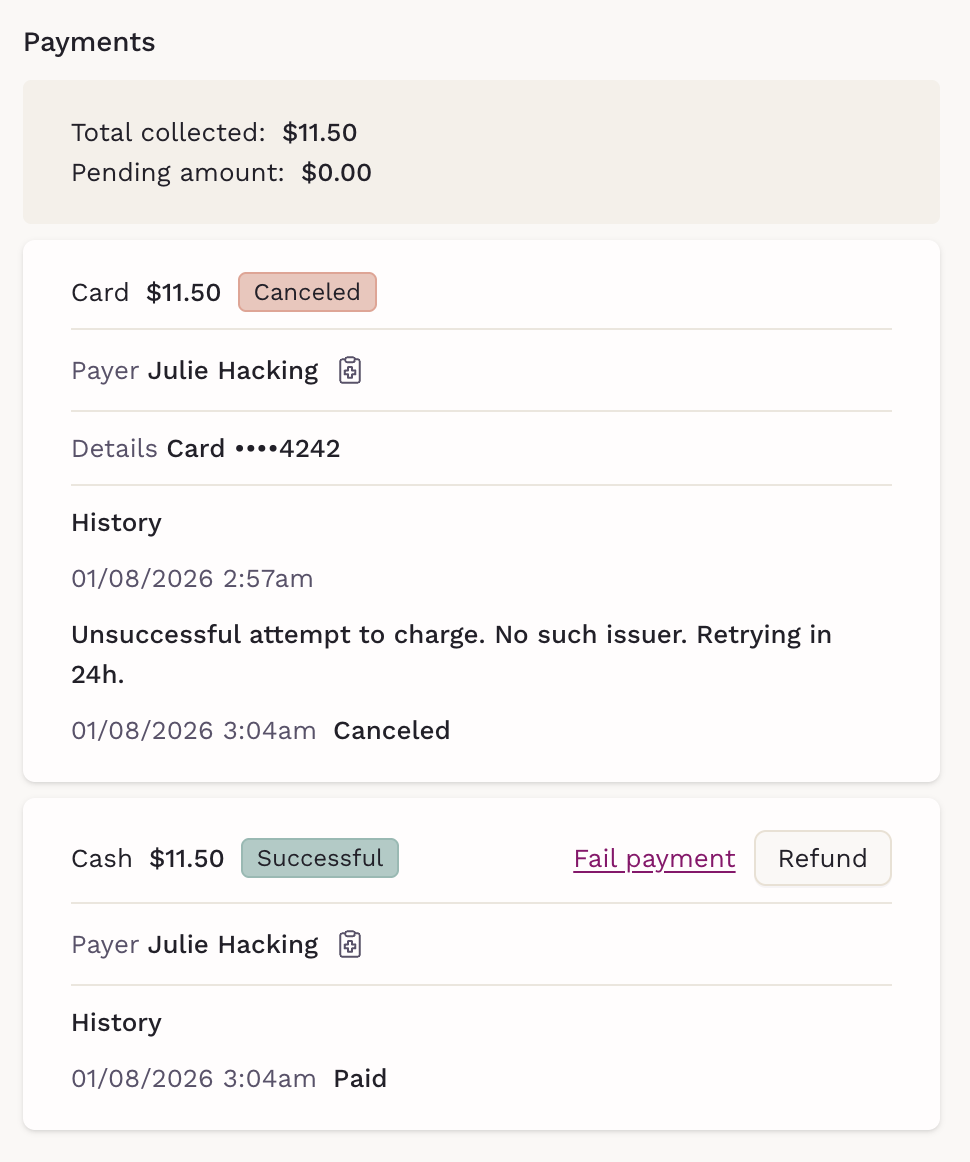Click the Card $11.50 amount
The image size is (970, 1162).
pyautogui.click(x=183, y=293)
